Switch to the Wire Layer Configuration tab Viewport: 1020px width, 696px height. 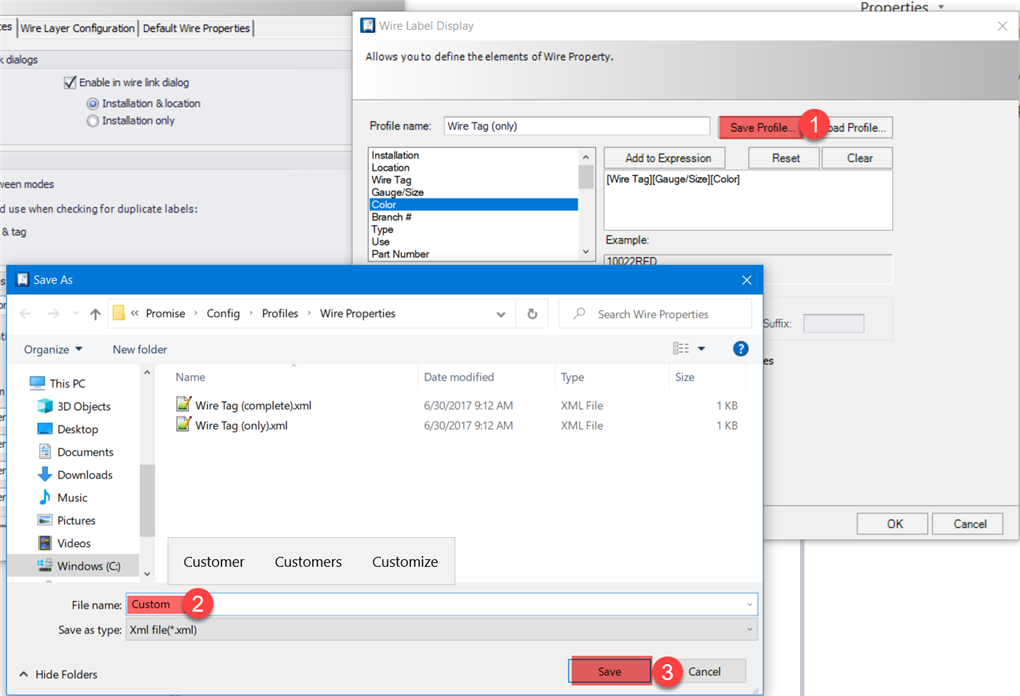[x=77, y=28]
